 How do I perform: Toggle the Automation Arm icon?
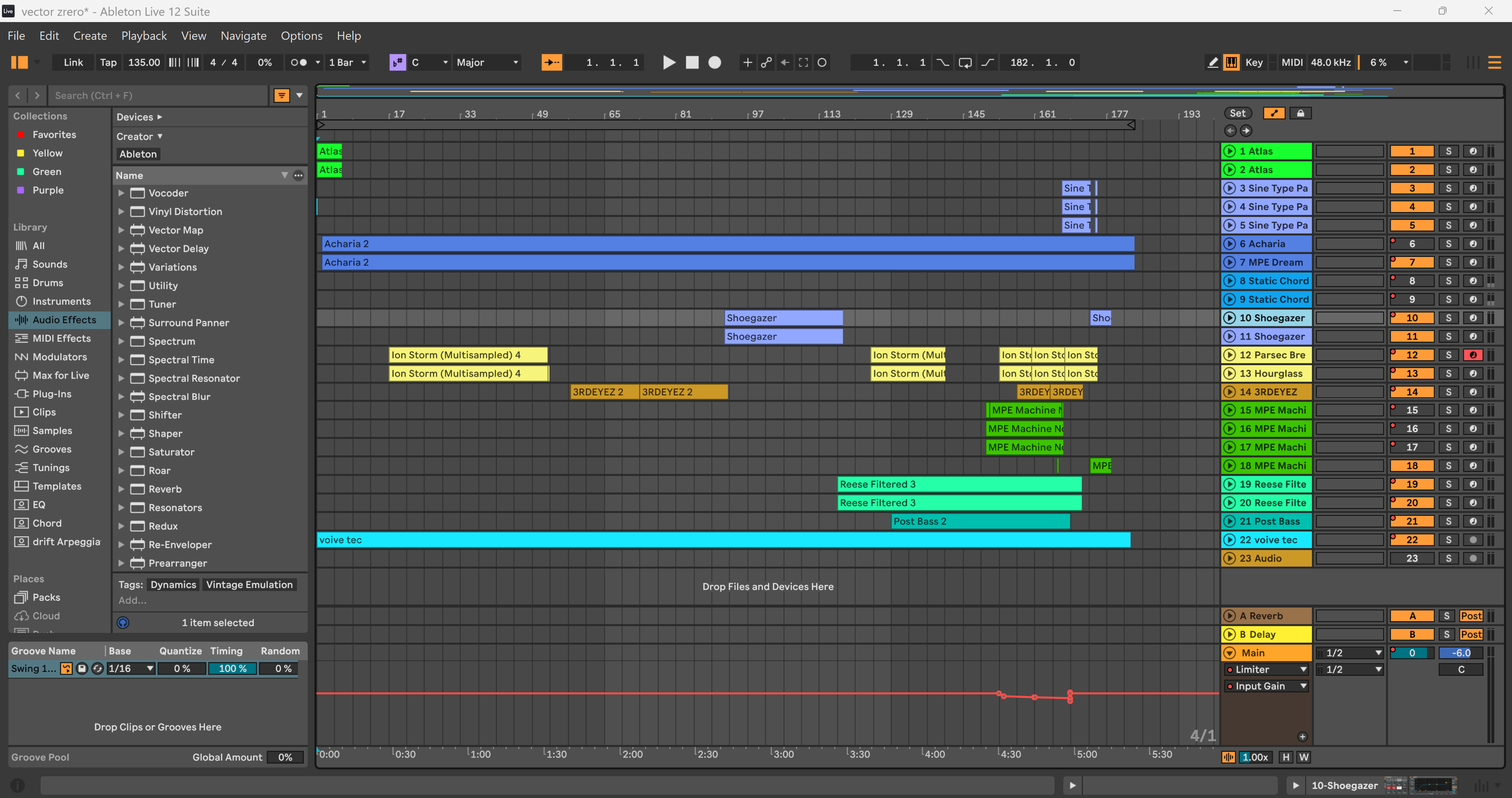tap(766, 62)
